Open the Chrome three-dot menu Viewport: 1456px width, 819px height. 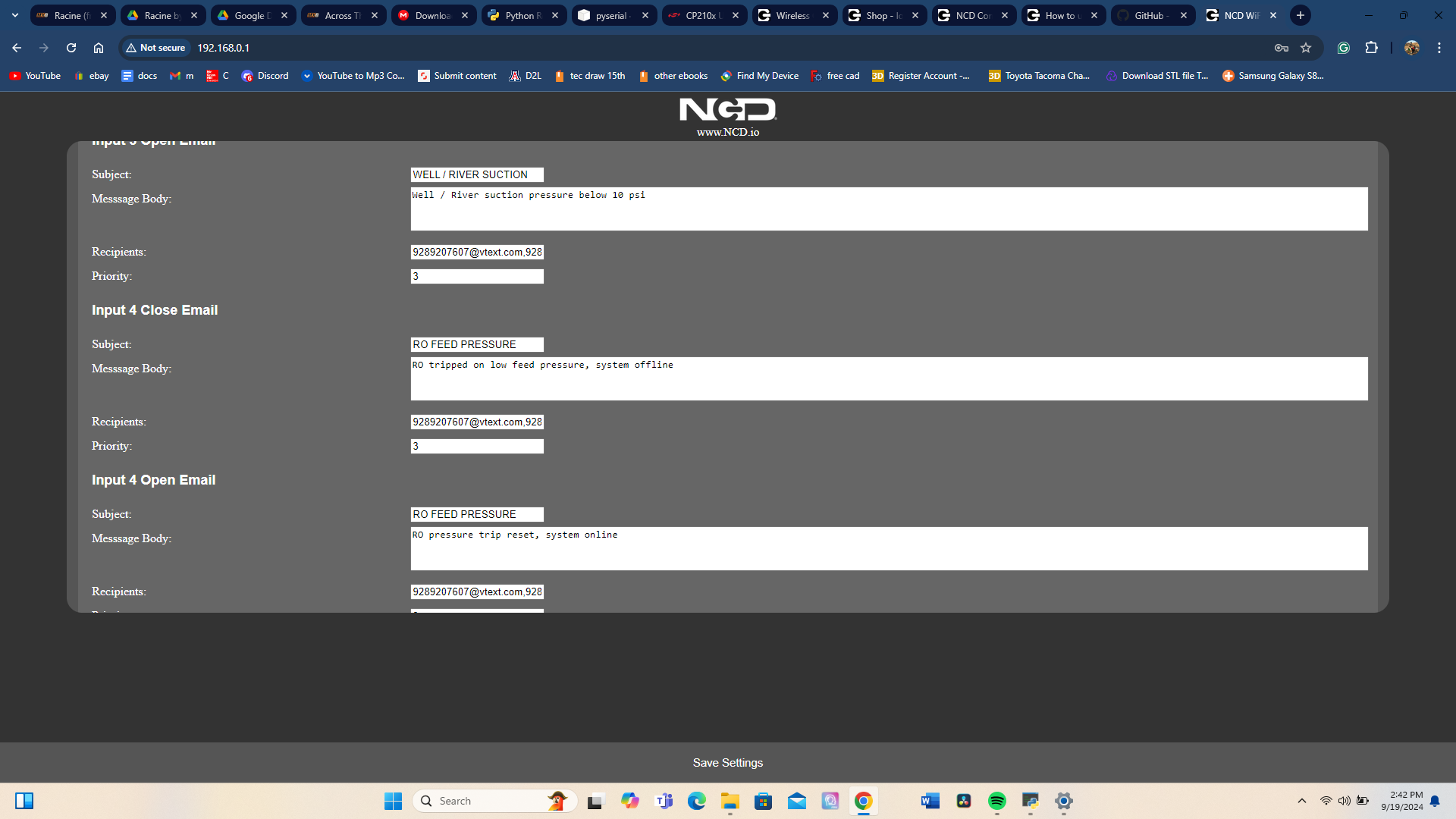[x=1439, y=48]
